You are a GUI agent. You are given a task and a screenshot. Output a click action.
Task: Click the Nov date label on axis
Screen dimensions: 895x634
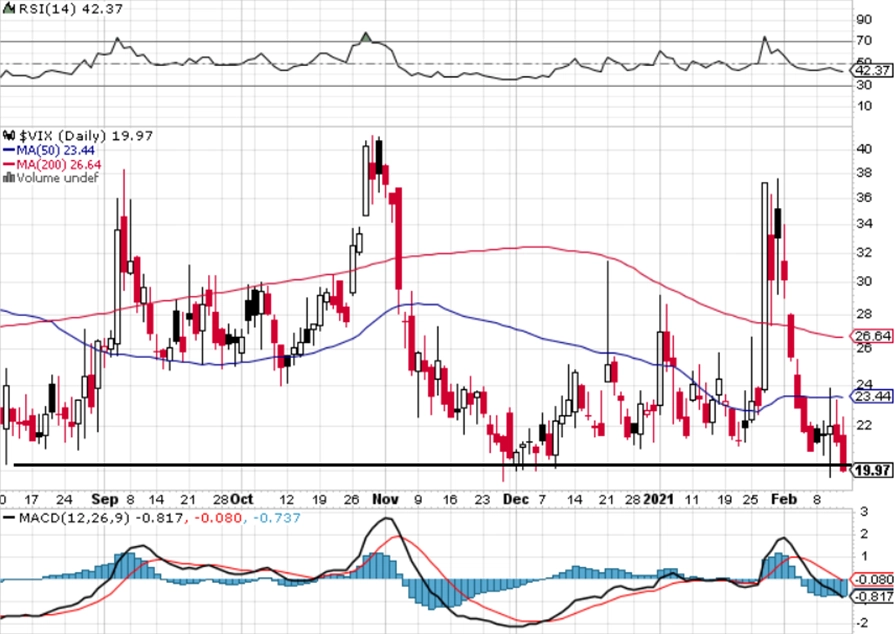pyautogui.click(x=385, y=499)
